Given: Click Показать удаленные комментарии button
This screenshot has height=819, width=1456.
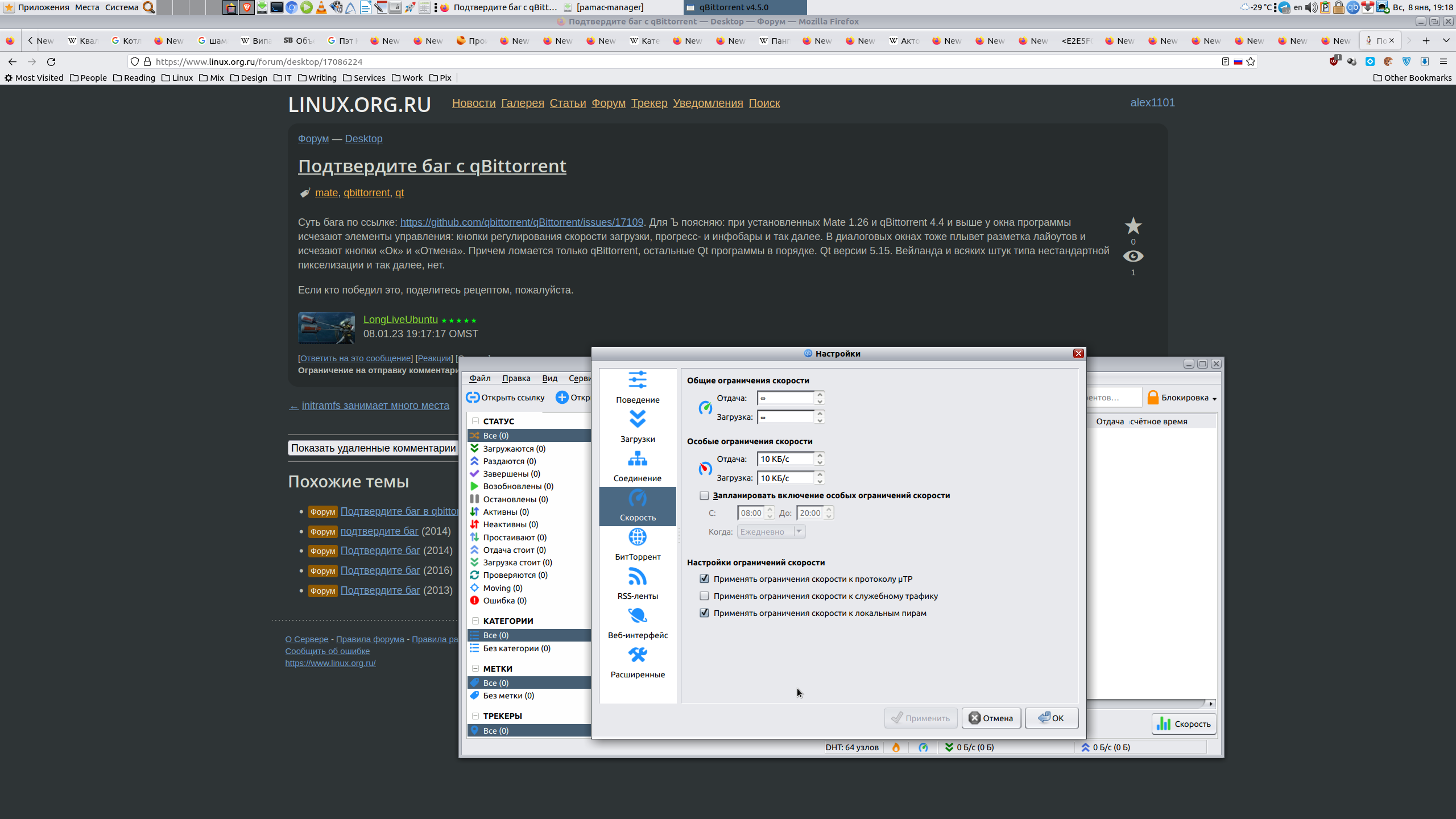Looking at the screenshot, I should point(373,448).
